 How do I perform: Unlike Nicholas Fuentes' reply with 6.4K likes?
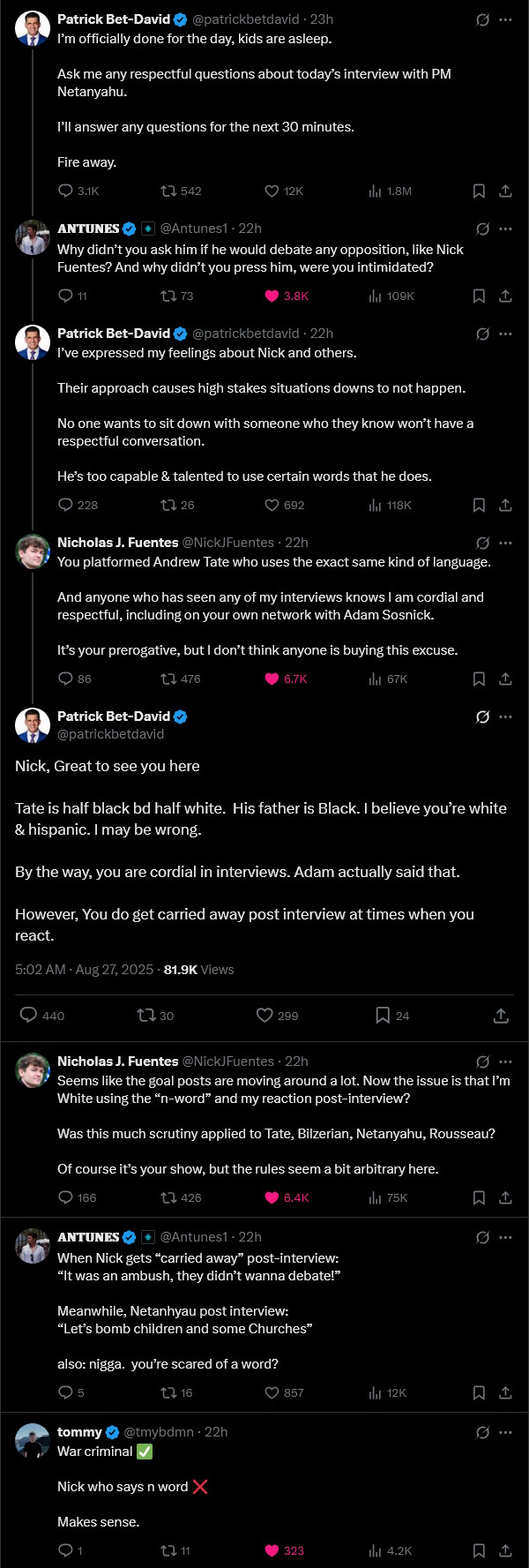coord(272,1197)
